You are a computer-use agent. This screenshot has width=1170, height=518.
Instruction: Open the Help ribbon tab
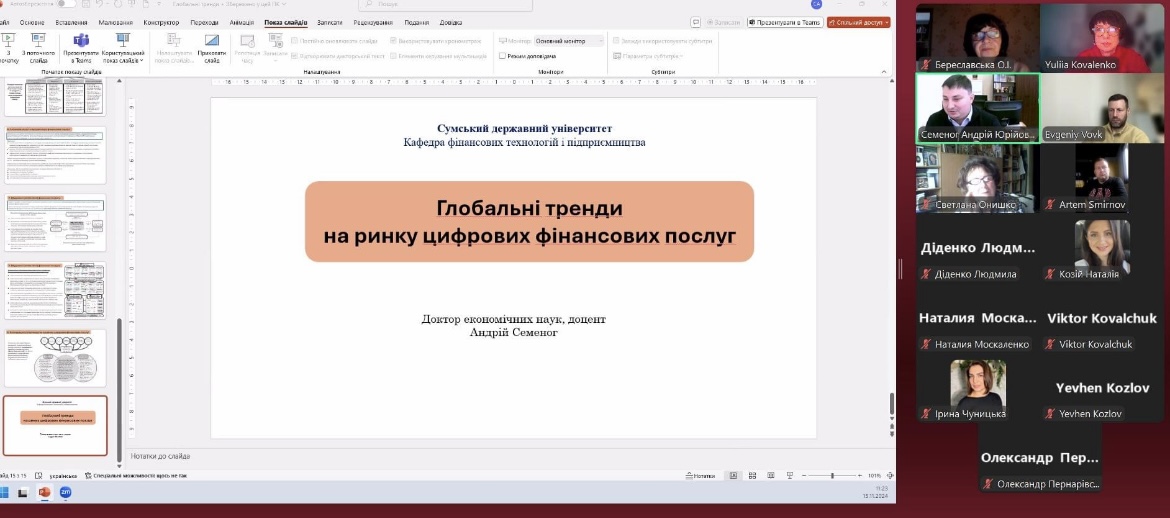tap(451, 22)
